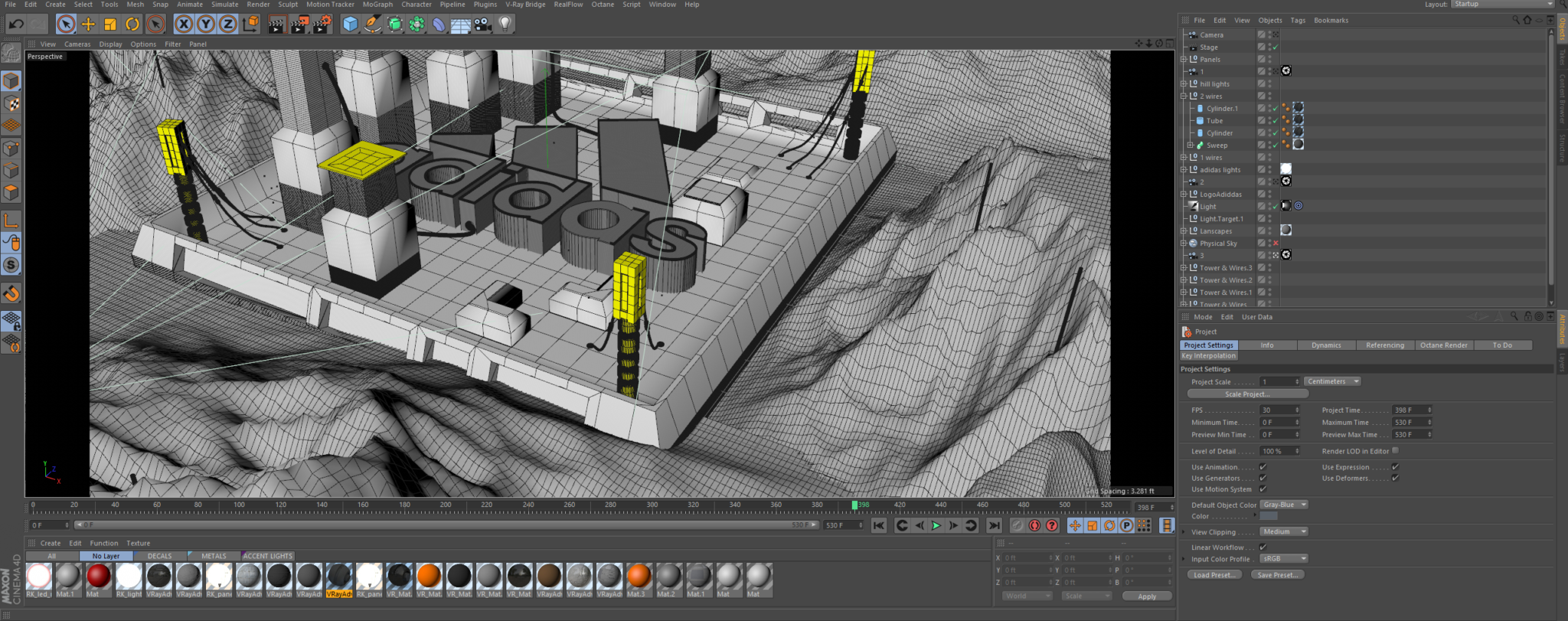The image size is (1568, 621).
Task: Click the project Color swatch
Action: pos(1269,516)
